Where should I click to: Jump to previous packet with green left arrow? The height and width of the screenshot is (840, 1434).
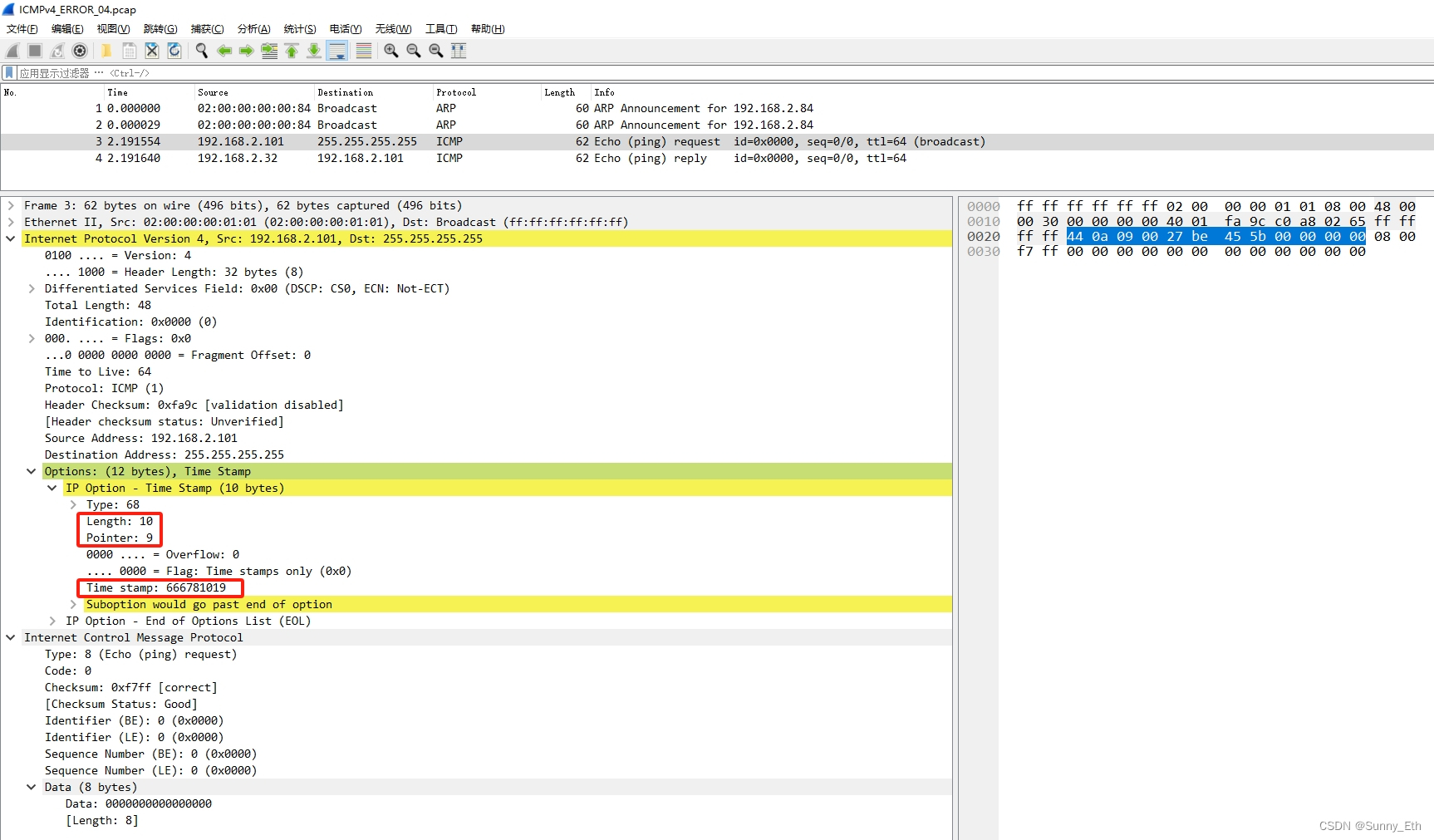click(224, 51)
